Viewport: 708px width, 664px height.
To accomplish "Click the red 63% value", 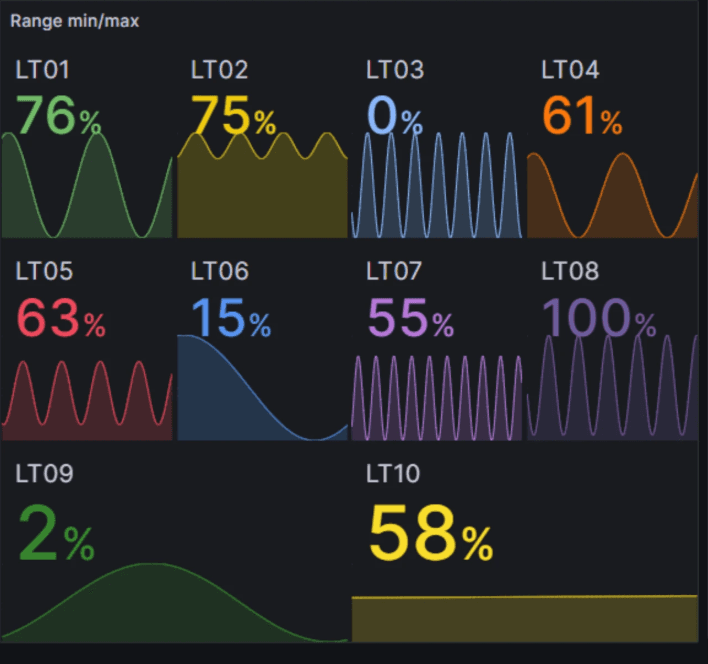I will pos(61,317).
